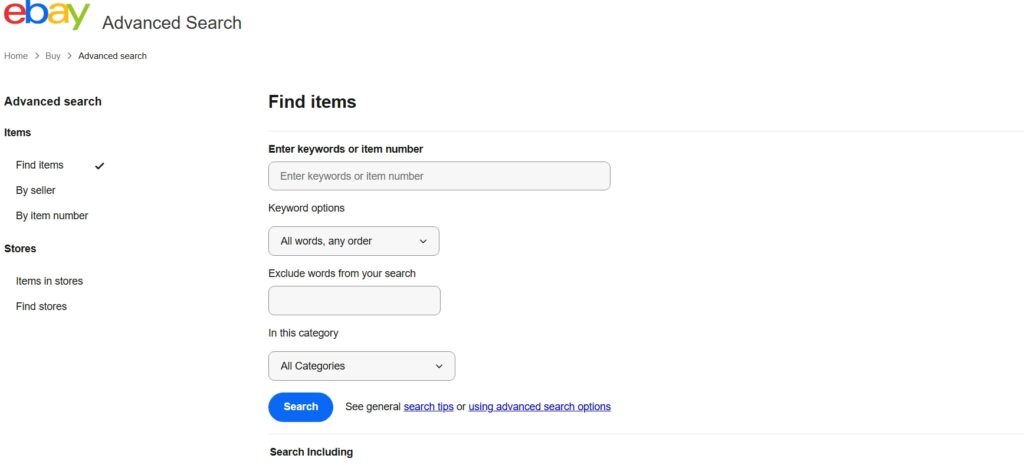
Task: Select Find stores under Stores
Action: click(x=41, y=306)
